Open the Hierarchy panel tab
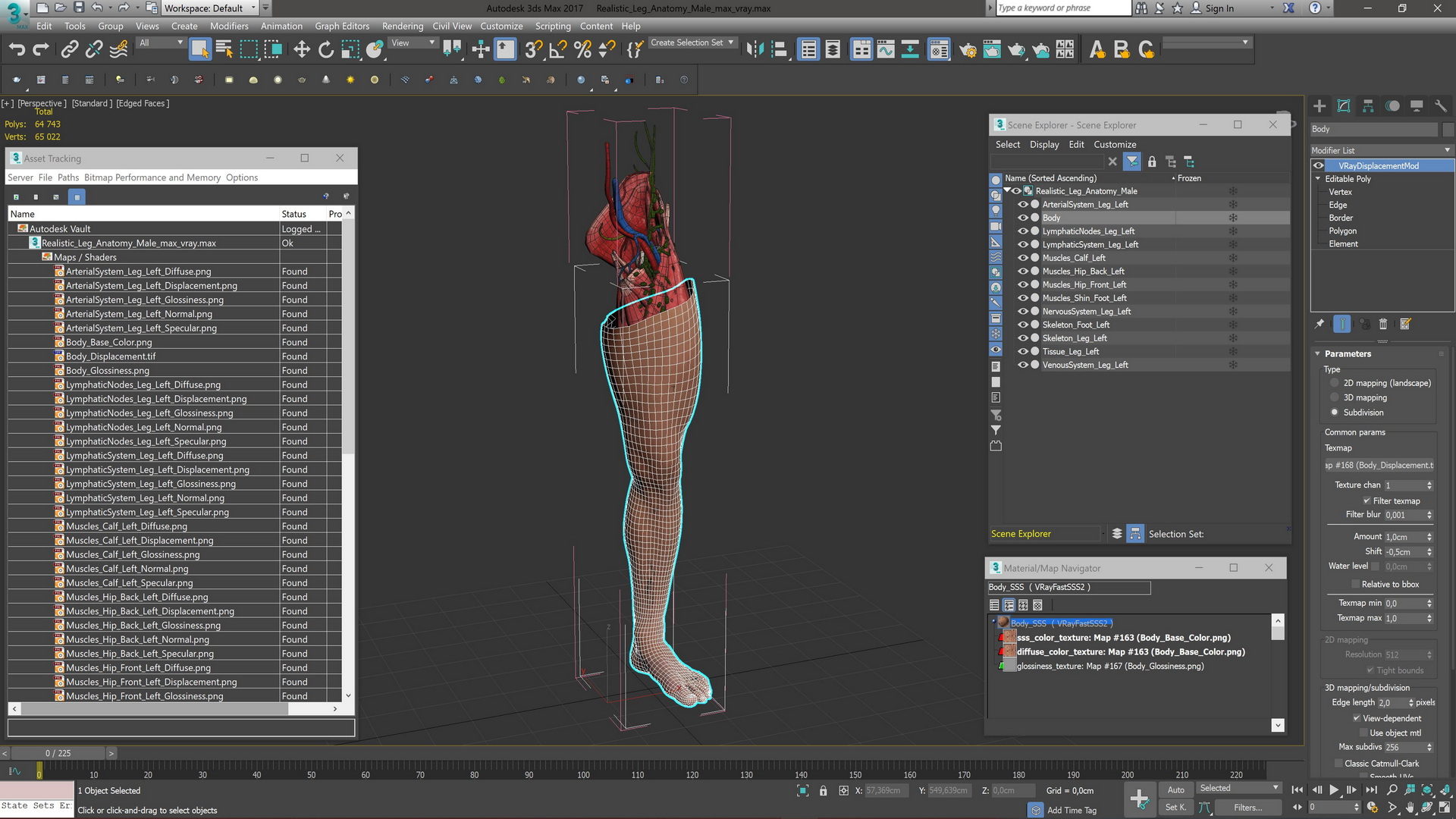The height and width of the screenshot is (819, 1456). point(1368,106)
